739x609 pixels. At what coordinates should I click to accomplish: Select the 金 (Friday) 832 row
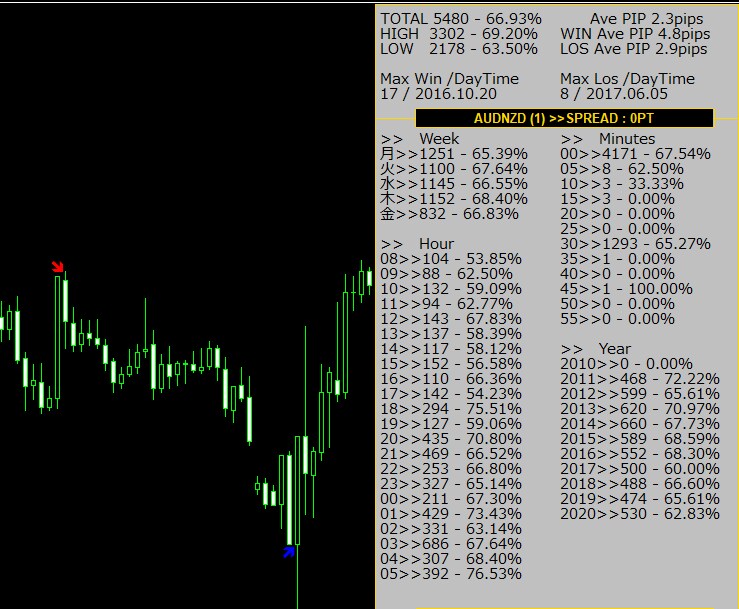[x=449, y=214]
